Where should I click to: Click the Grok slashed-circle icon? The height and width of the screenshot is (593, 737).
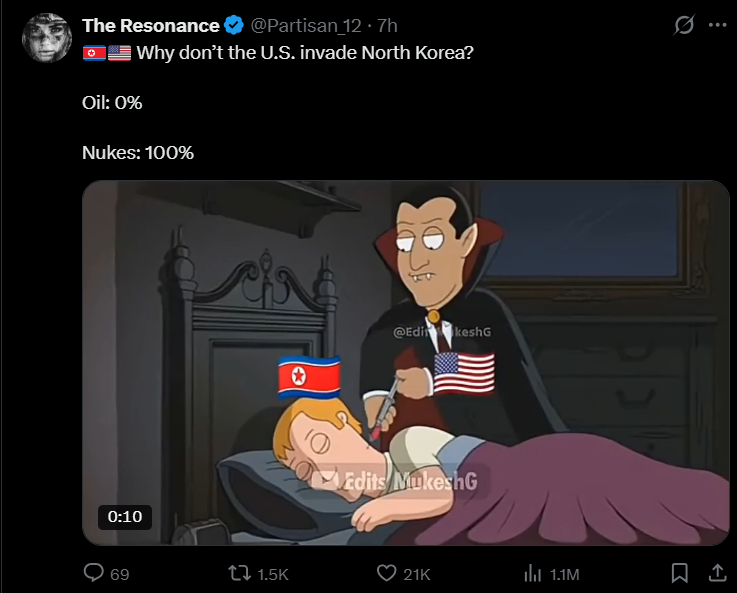click(684, 25)
